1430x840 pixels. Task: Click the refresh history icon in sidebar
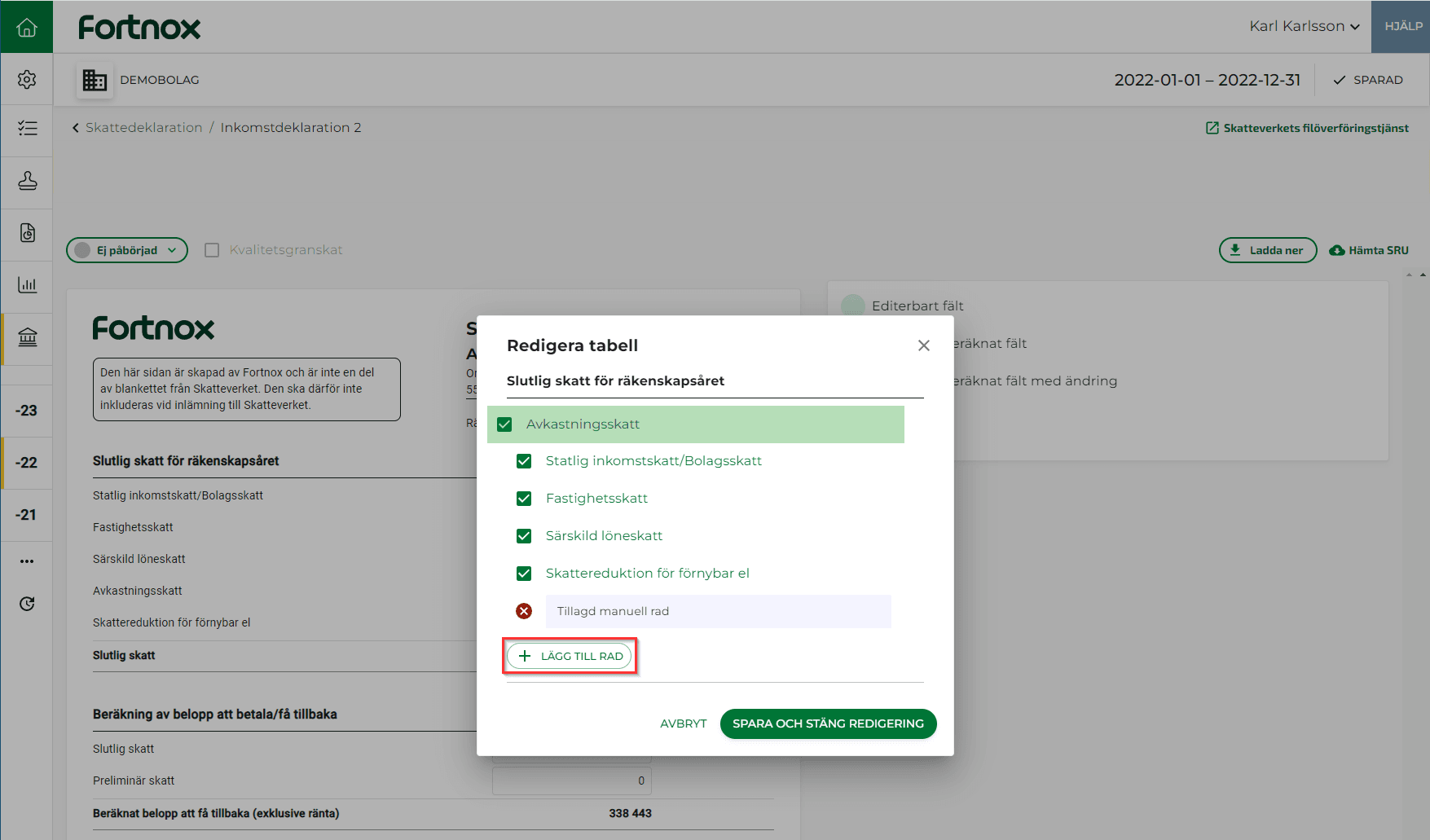(27, 604)
